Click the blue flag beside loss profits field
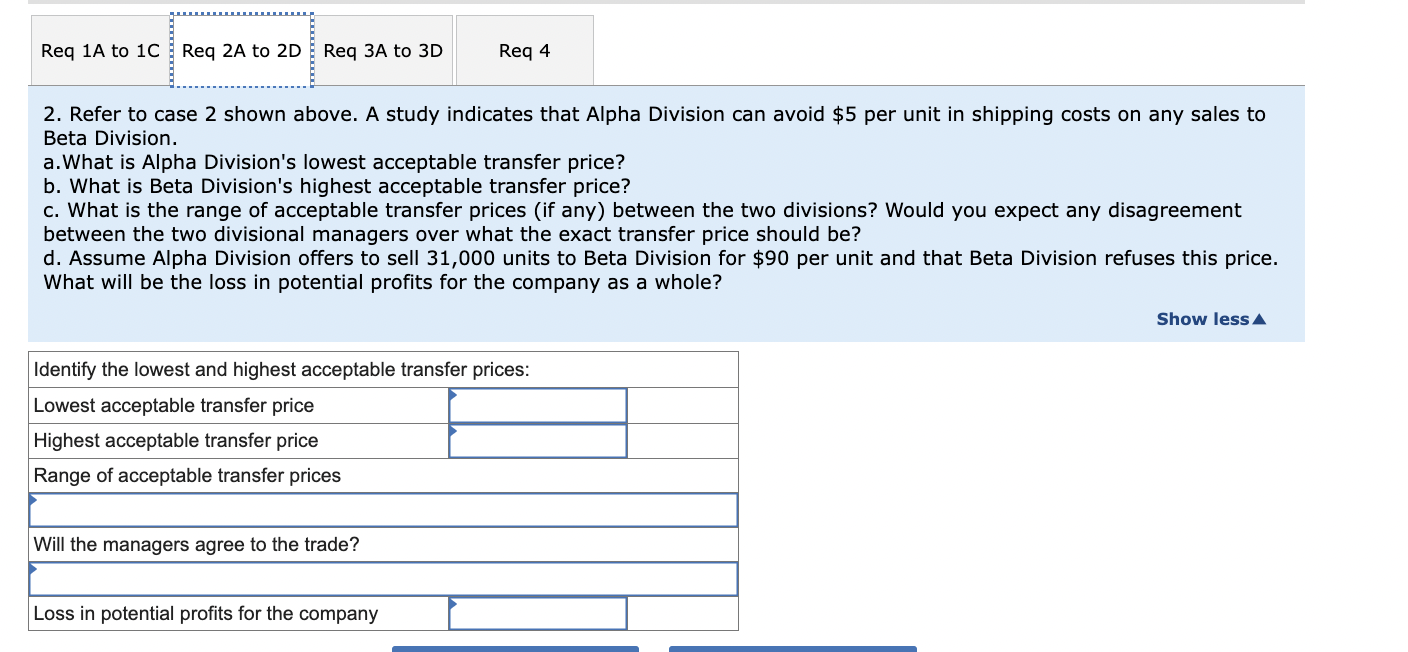This screenshot has width=1408, height=652. point(453,602)
